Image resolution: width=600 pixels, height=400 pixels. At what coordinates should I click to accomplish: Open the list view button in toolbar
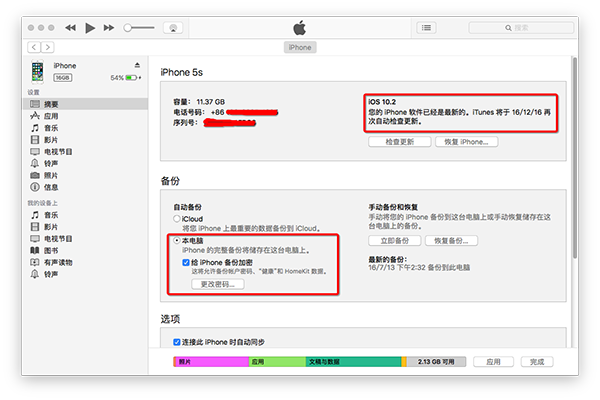(x=426, y=28)
